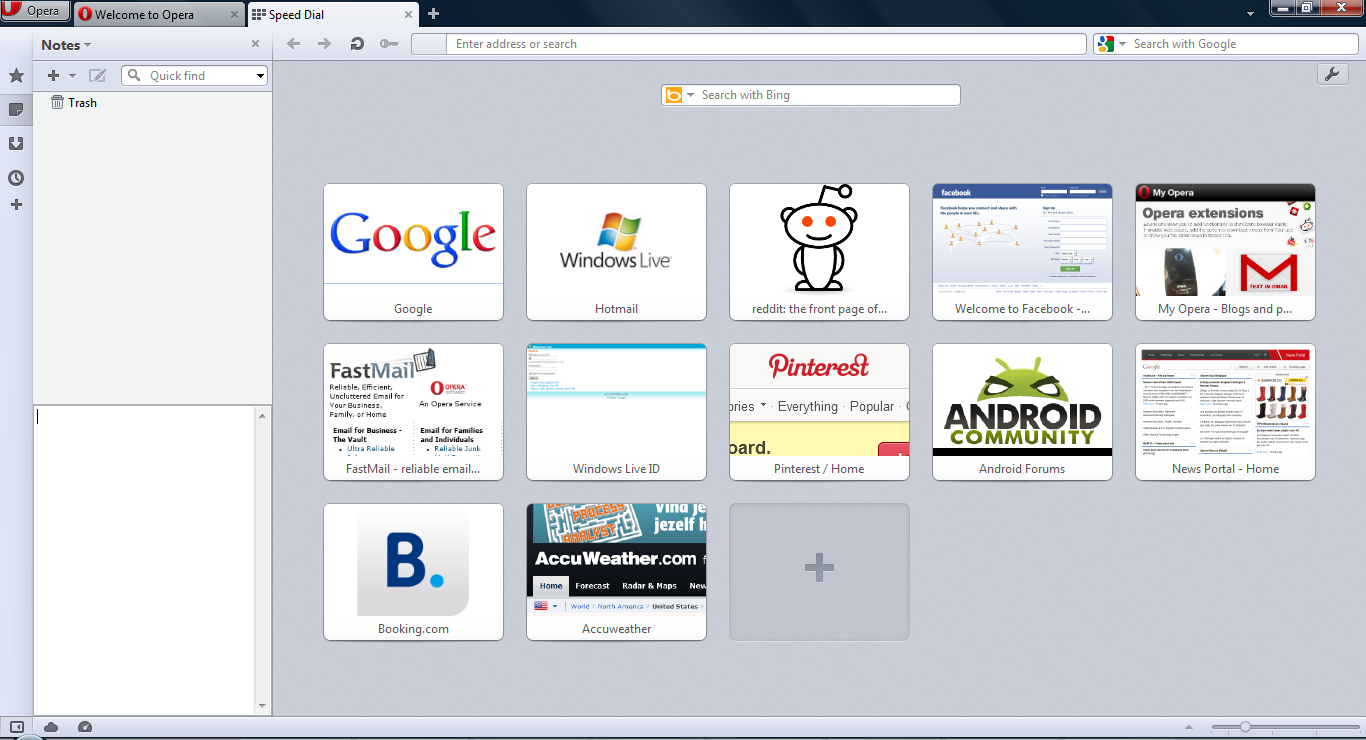This screenshot has width=1366, height=740.
Task: Open the password manager key icon
Action: point(389,44)
